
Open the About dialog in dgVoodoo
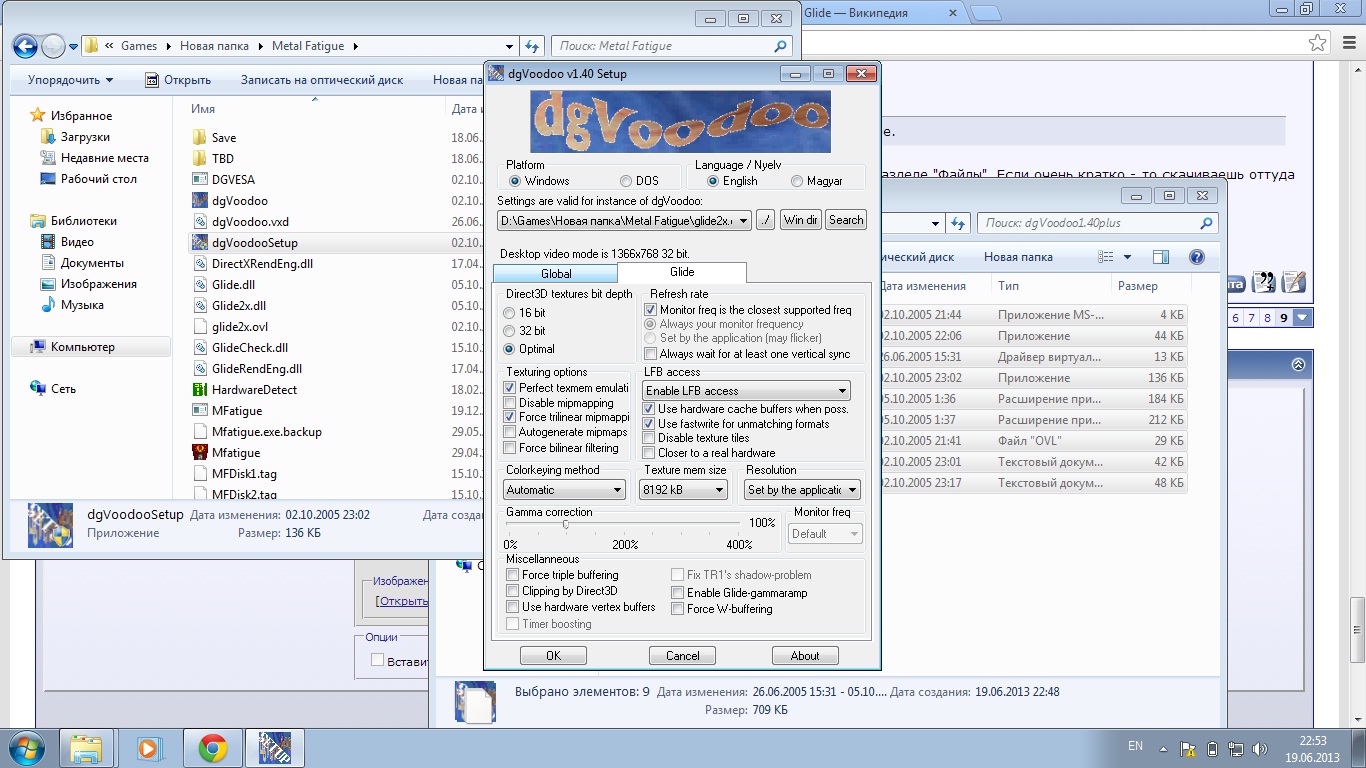point(805,656)
